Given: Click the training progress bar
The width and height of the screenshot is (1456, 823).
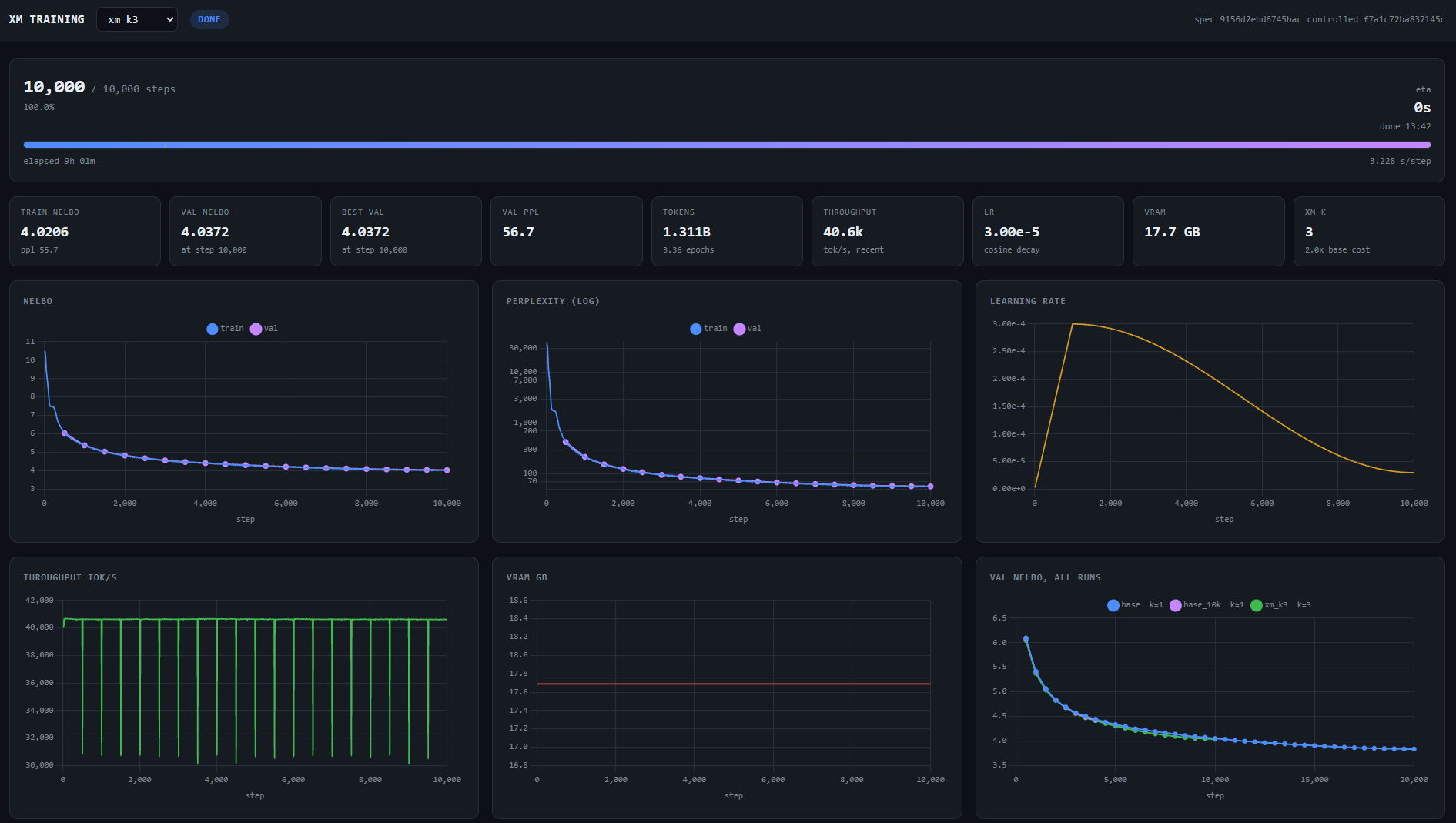Looking at the screenshot, I should tap(727, 145).
